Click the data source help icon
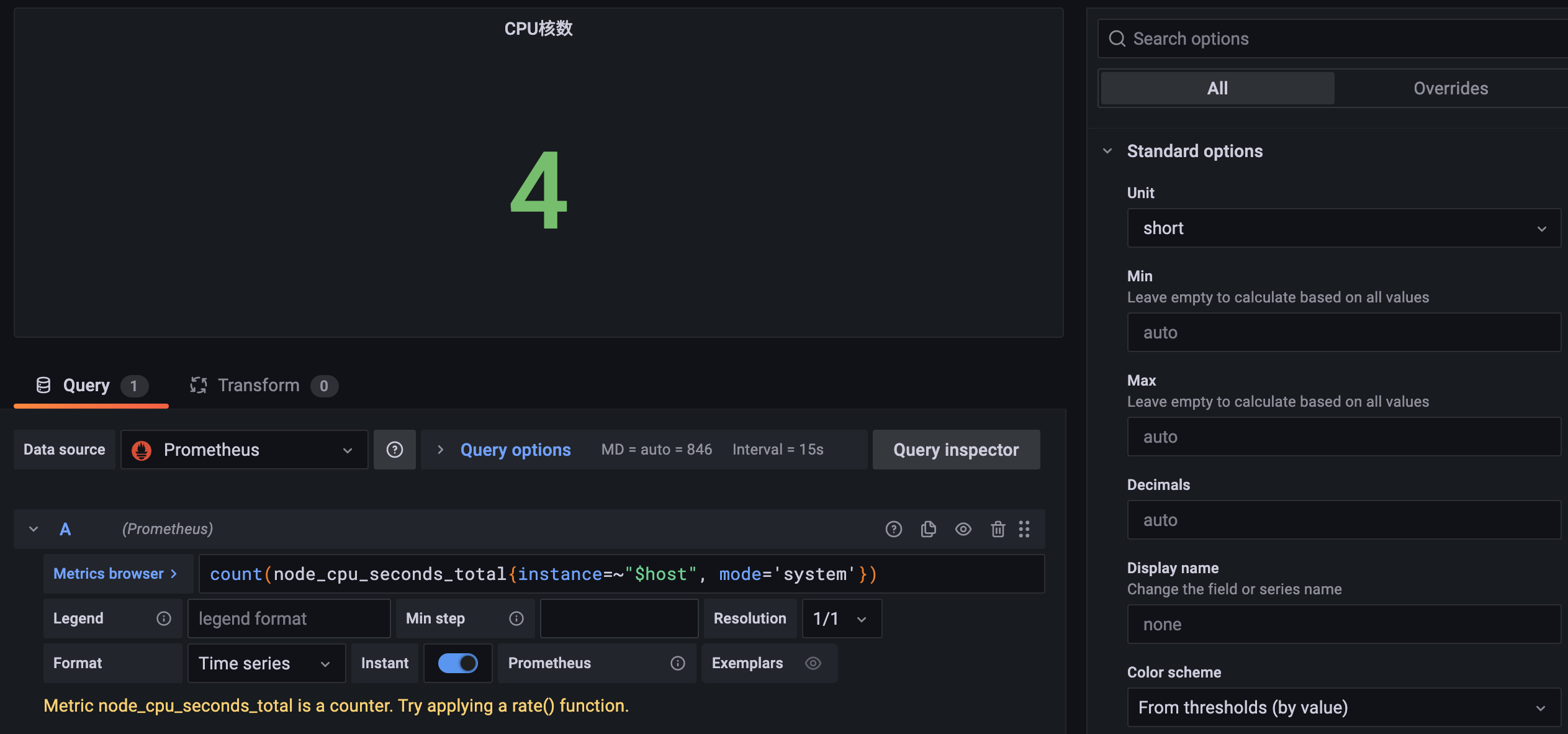1568x734 pixels. [394, 450]
